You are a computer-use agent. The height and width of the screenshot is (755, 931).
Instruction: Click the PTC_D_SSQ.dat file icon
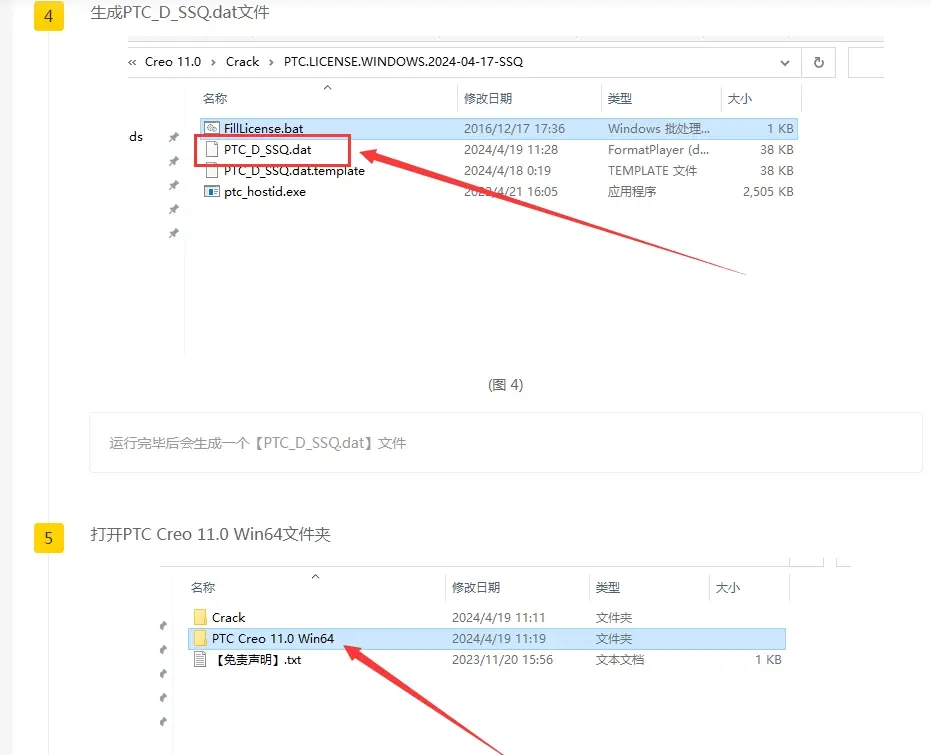(212, 150)
